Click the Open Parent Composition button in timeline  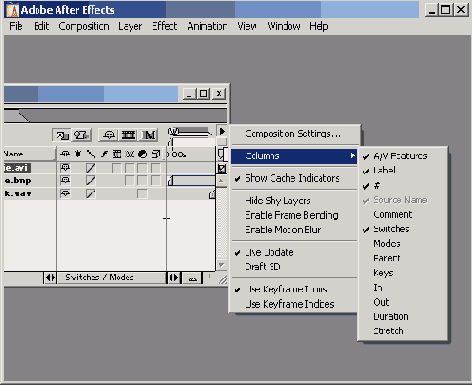click(x=62, y=135)
